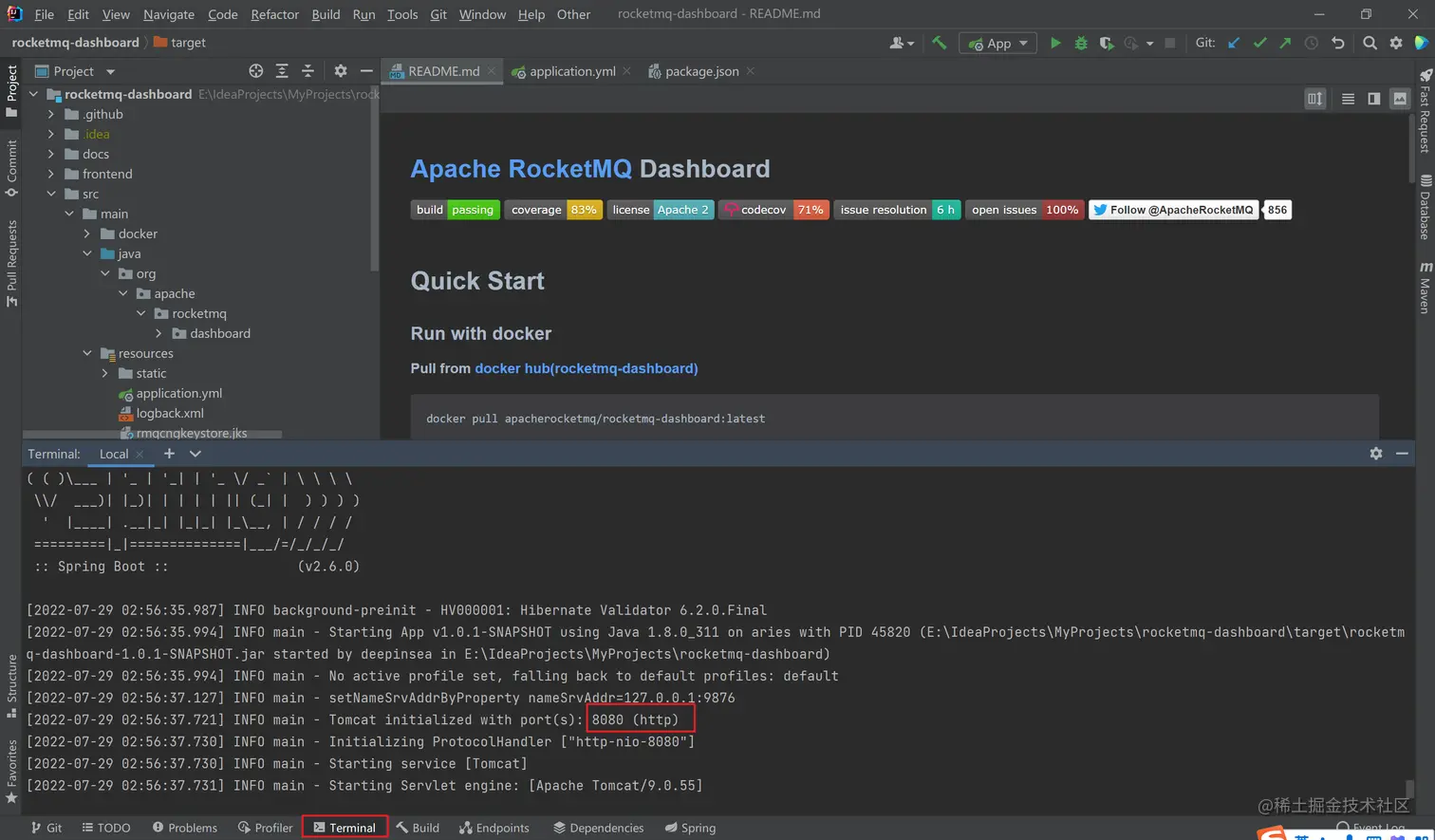Open Terminal settings gear icon
Viewport: 1435px width, 840px height.
click(1376, 454)
